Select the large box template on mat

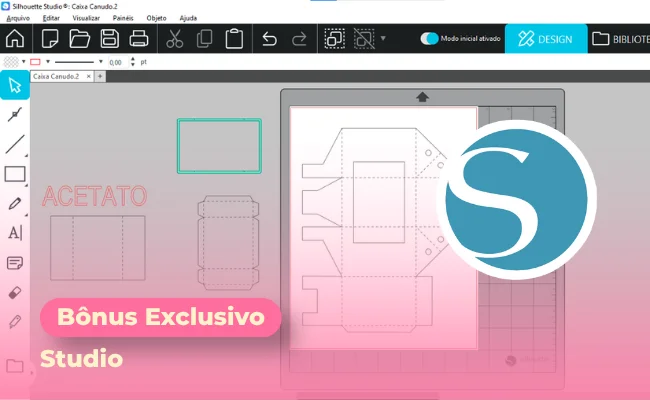tap(375, 230)
